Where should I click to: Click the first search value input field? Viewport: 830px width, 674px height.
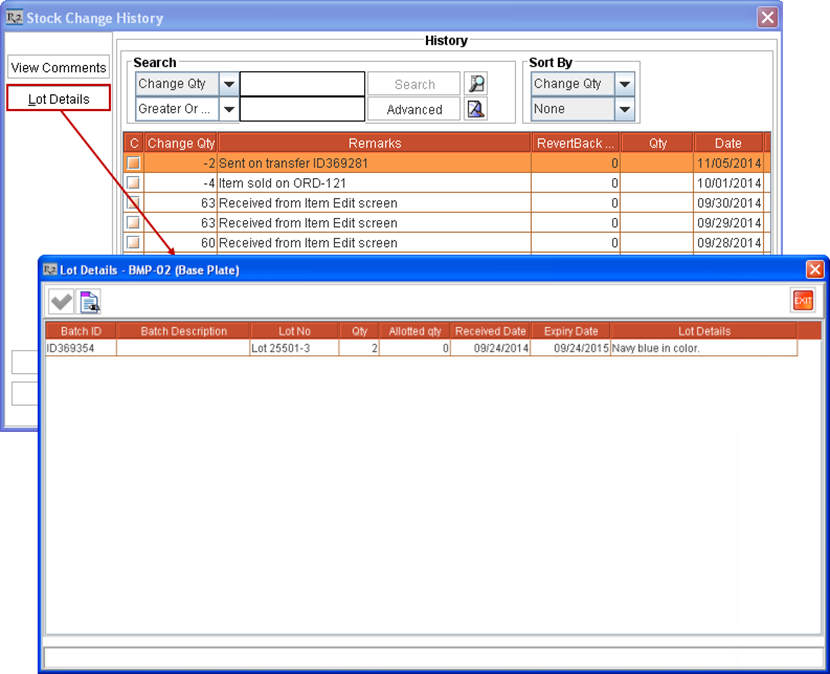302,84
